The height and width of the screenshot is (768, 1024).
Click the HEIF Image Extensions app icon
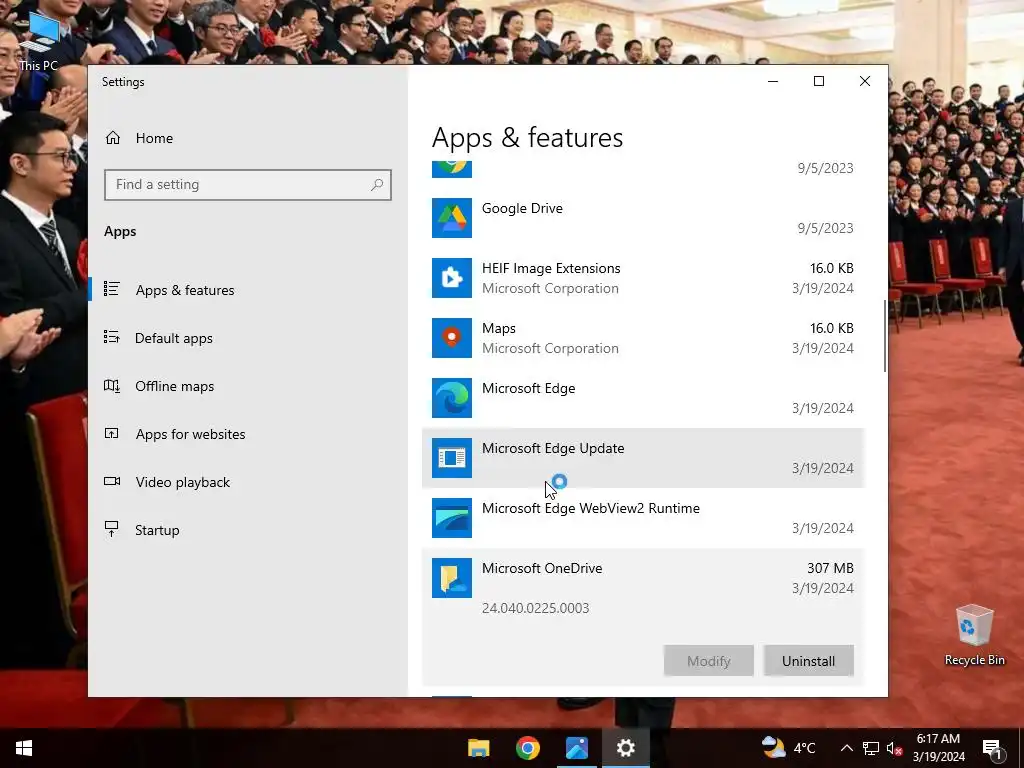click(x=452, y=278)
